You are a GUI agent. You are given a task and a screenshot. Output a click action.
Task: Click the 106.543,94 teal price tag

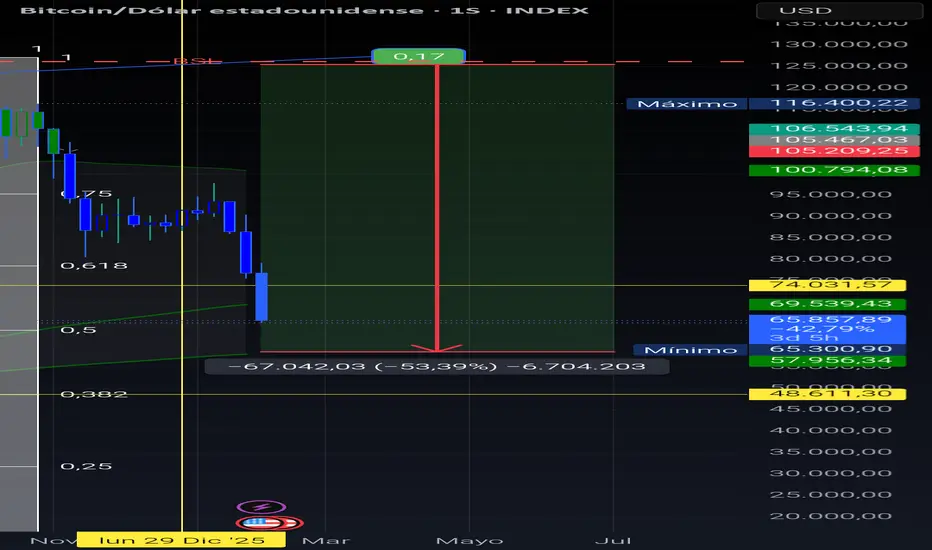(835, 128)
